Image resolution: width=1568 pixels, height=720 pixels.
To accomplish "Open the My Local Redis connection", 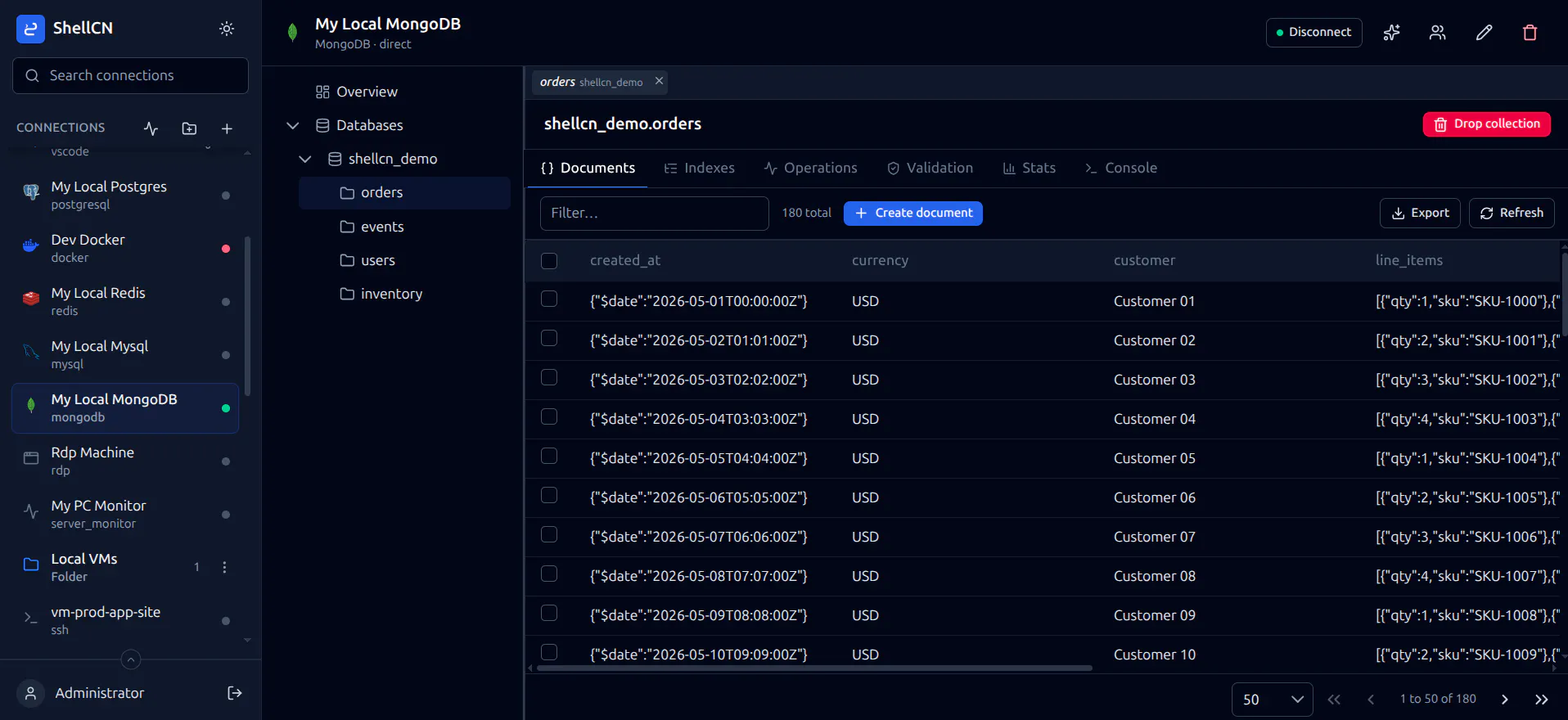I will pyautogui.click(x=125, y=301).
